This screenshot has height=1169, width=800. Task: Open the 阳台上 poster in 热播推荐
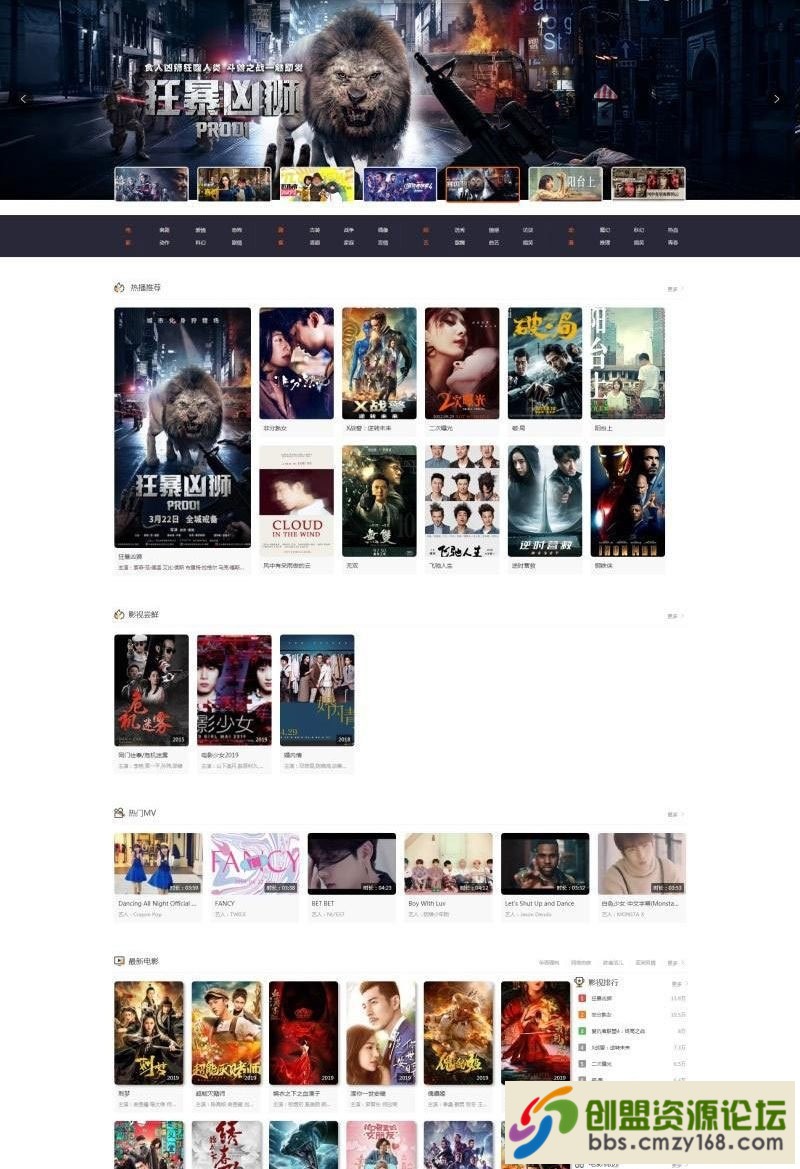(x=628, y=363)
